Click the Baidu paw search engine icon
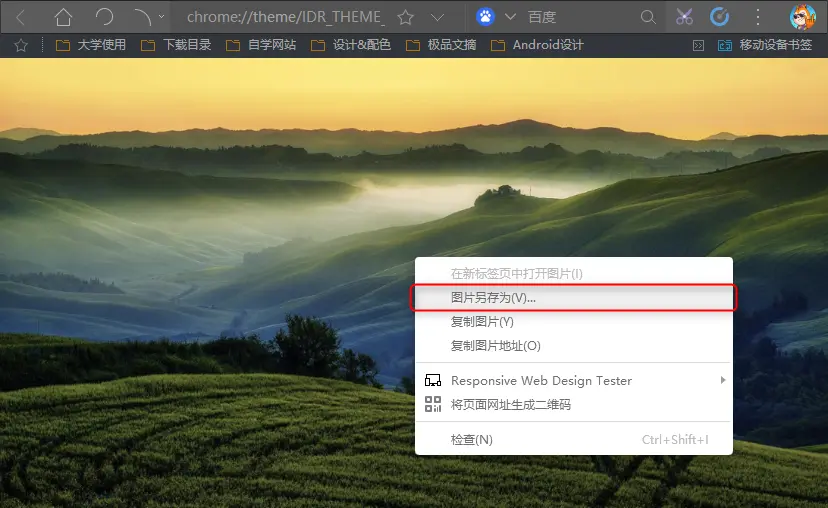The width and height of the screenshot is (828, 508). point(485,17)
